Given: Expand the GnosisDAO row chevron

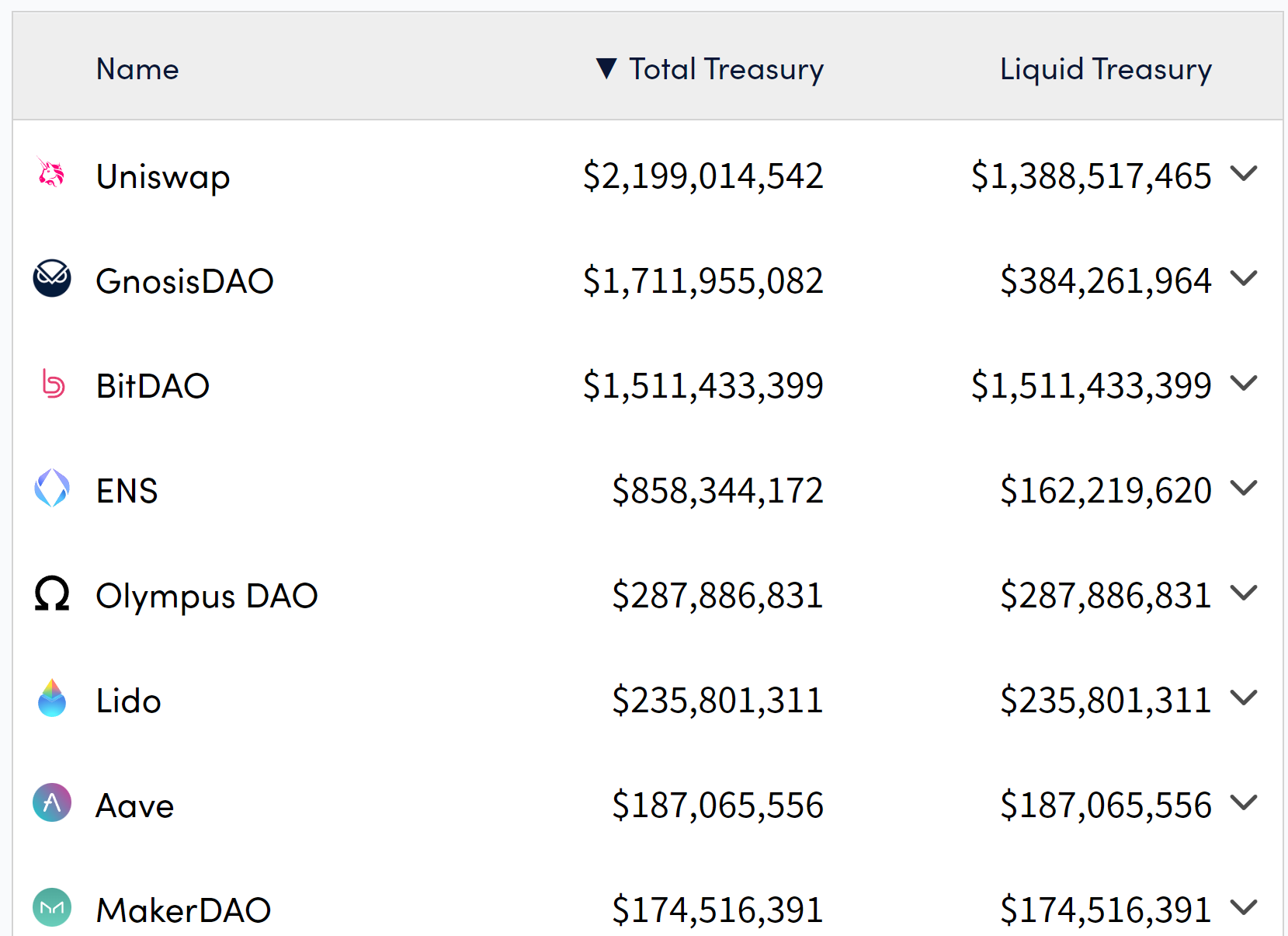Looking at the screenshot, I should tap(1244, 278).
